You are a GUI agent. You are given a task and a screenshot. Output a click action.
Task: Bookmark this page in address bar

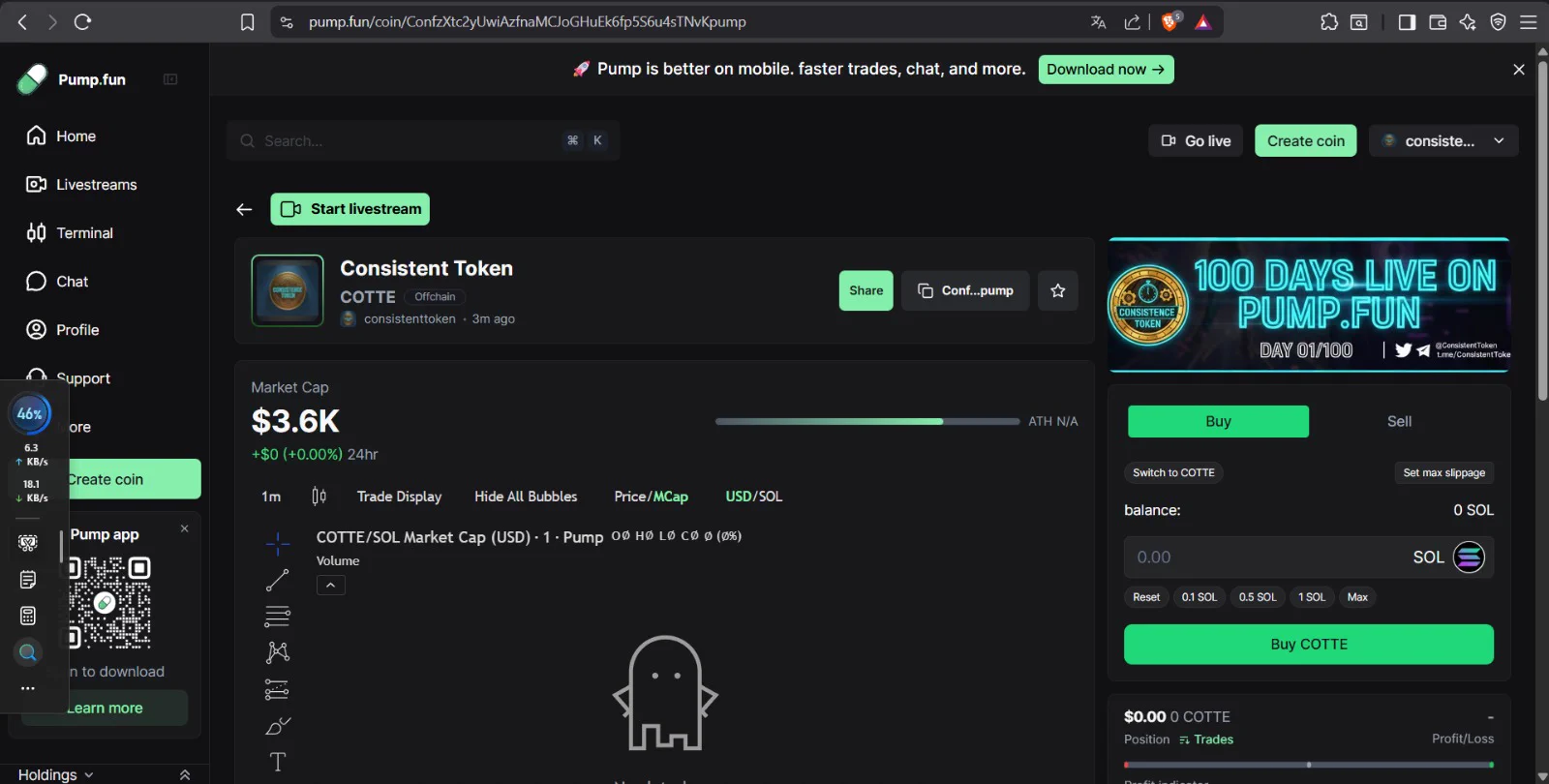coord(248,21)
